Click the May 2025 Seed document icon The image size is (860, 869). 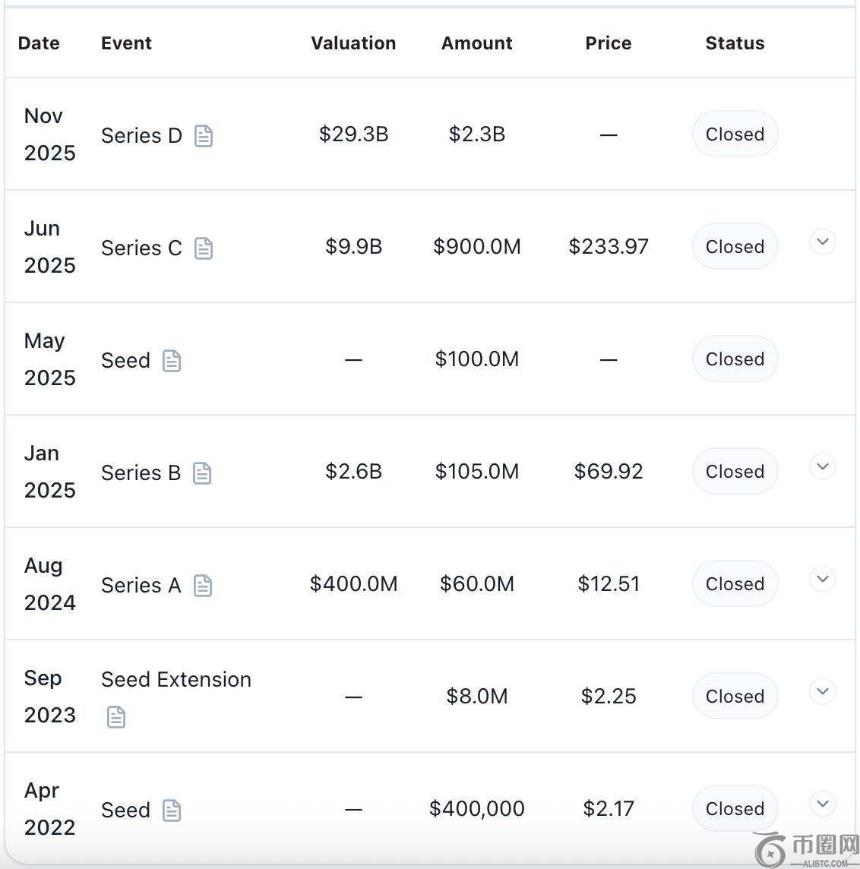[x=172, y=361]
